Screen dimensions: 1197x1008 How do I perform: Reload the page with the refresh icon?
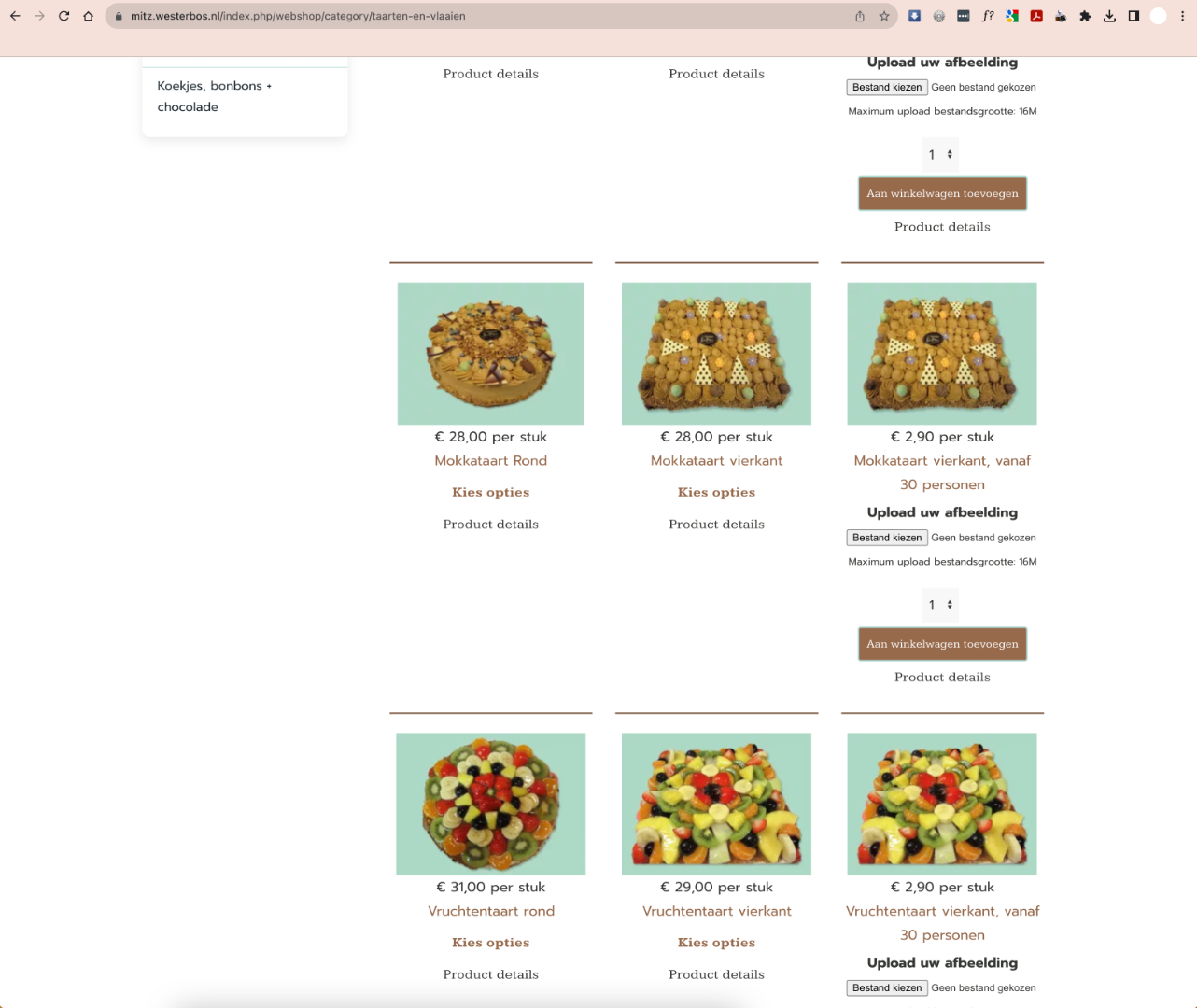coord(63,16)
